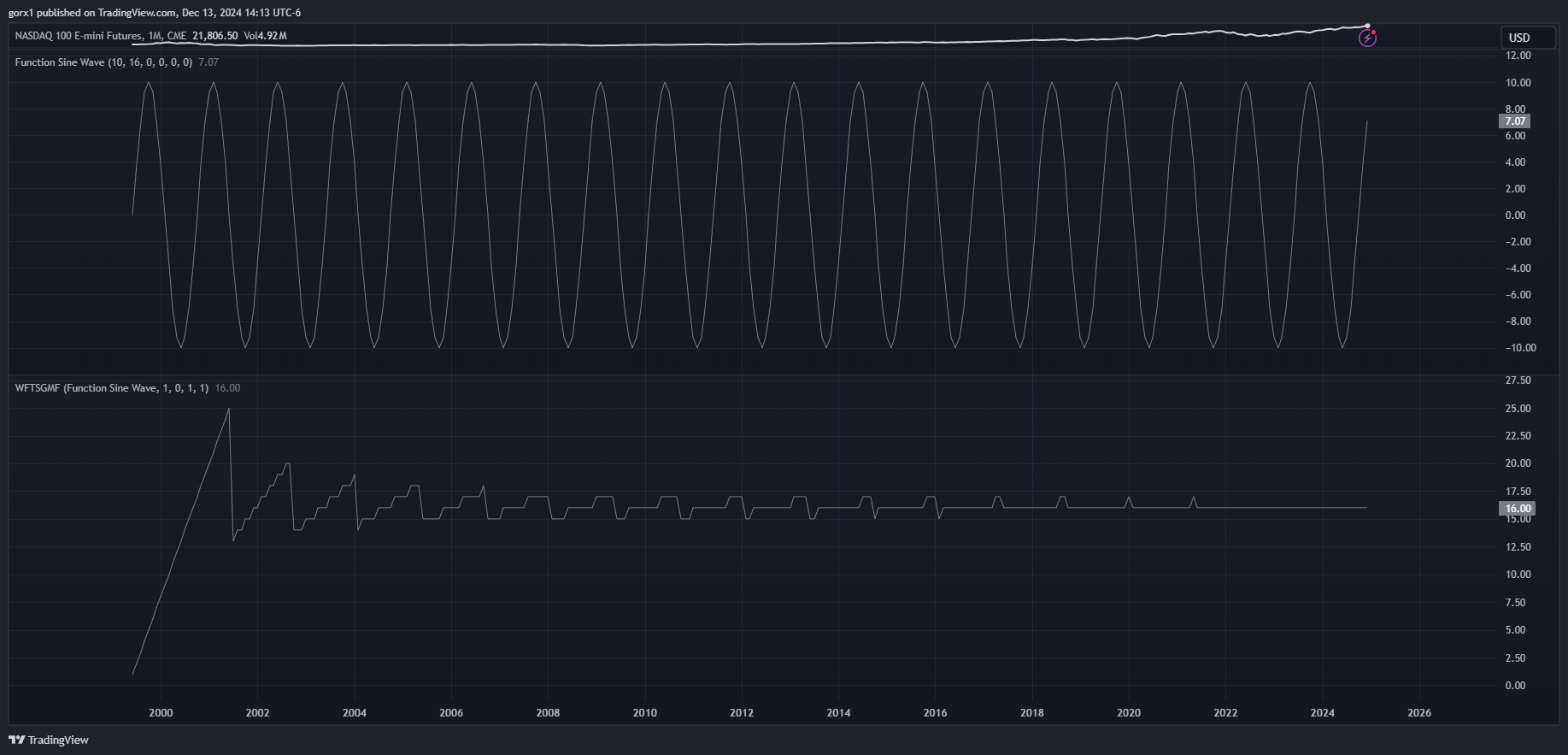
Task: Click the 2022 year label on the time axis
Action: pyautogui.click(x=1225, y=713)
